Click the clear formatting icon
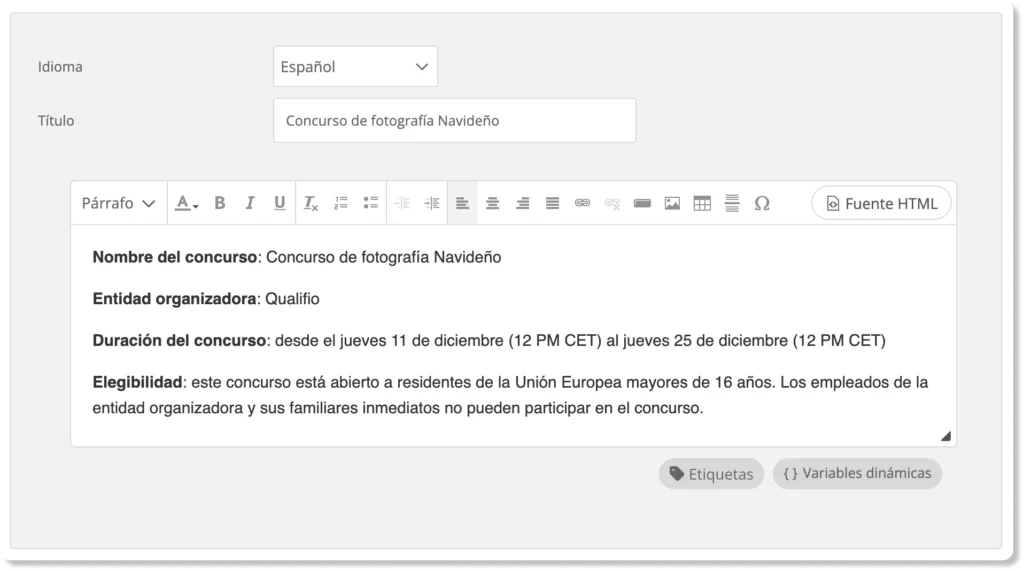 pyautogui.click(x=311, y=203)
